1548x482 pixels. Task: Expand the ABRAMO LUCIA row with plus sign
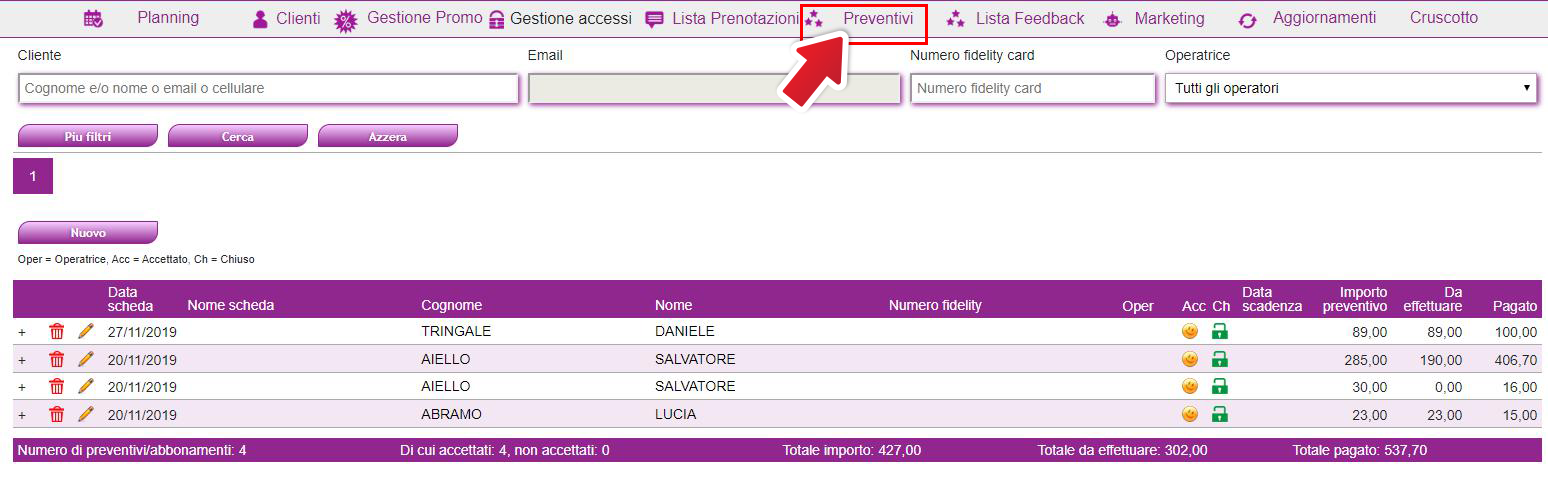(22, 415)
